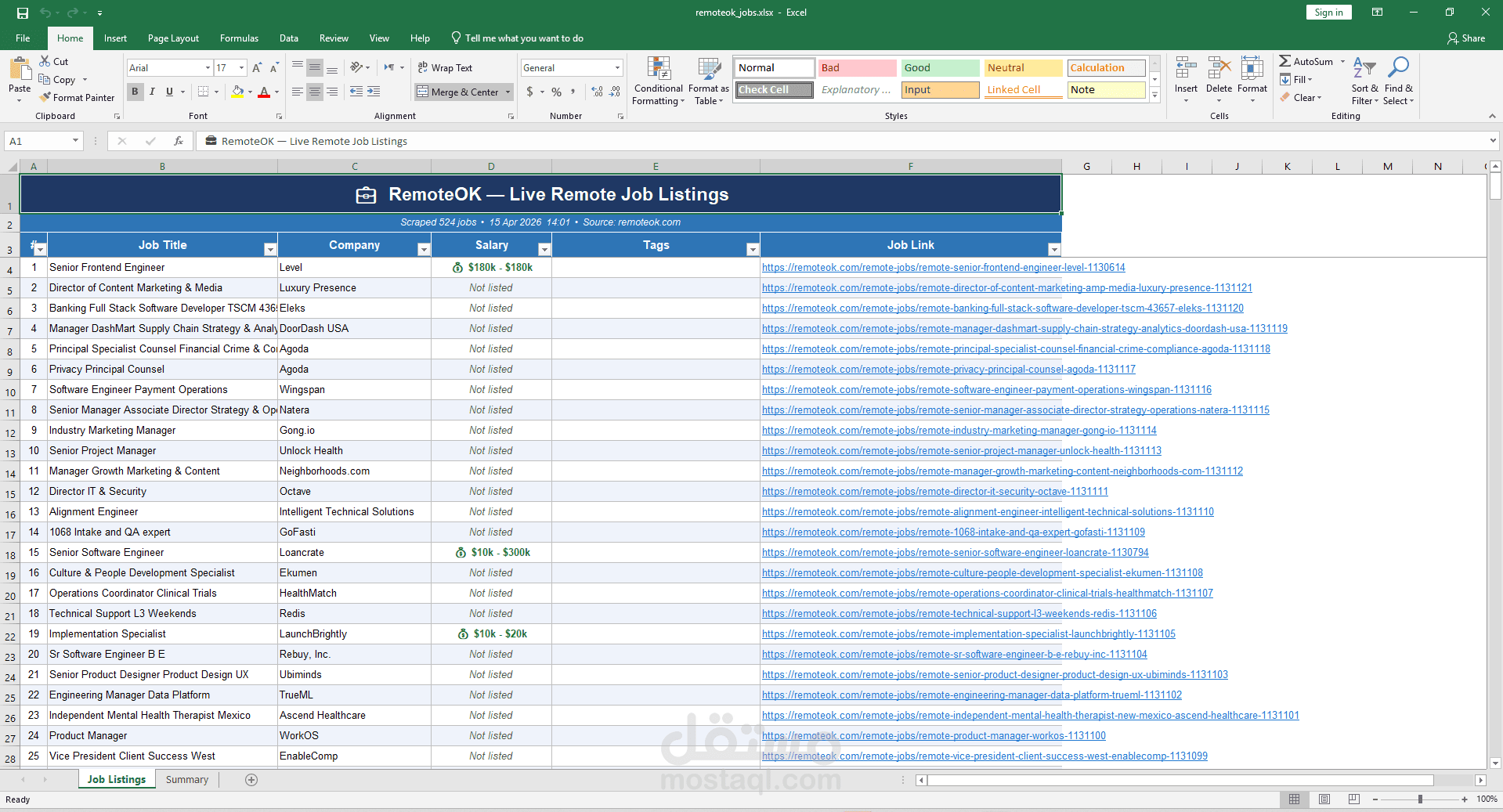The image size is (1503, 812).
Task: Open the Data ribbon tab
Action: pyautogui.click(x=289, y=38)
